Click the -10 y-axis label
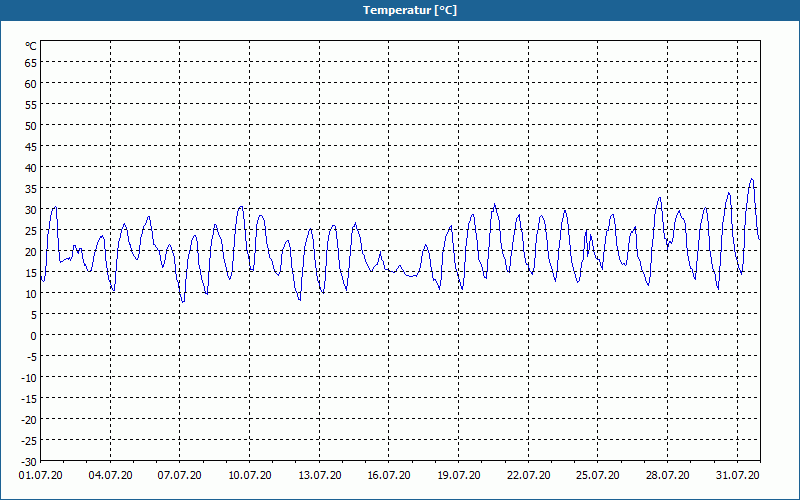Viewport: 800px width, 500px height. pyautogui.click(x=29, y=378)
